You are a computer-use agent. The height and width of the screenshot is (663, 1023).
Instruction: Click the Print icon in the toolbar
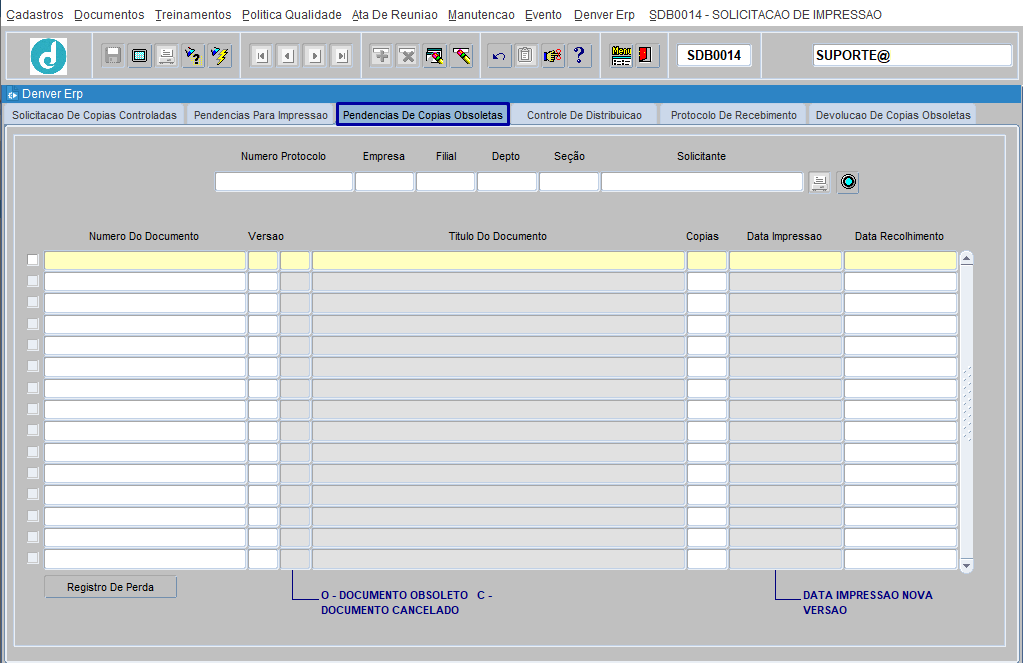click(166, 55)
